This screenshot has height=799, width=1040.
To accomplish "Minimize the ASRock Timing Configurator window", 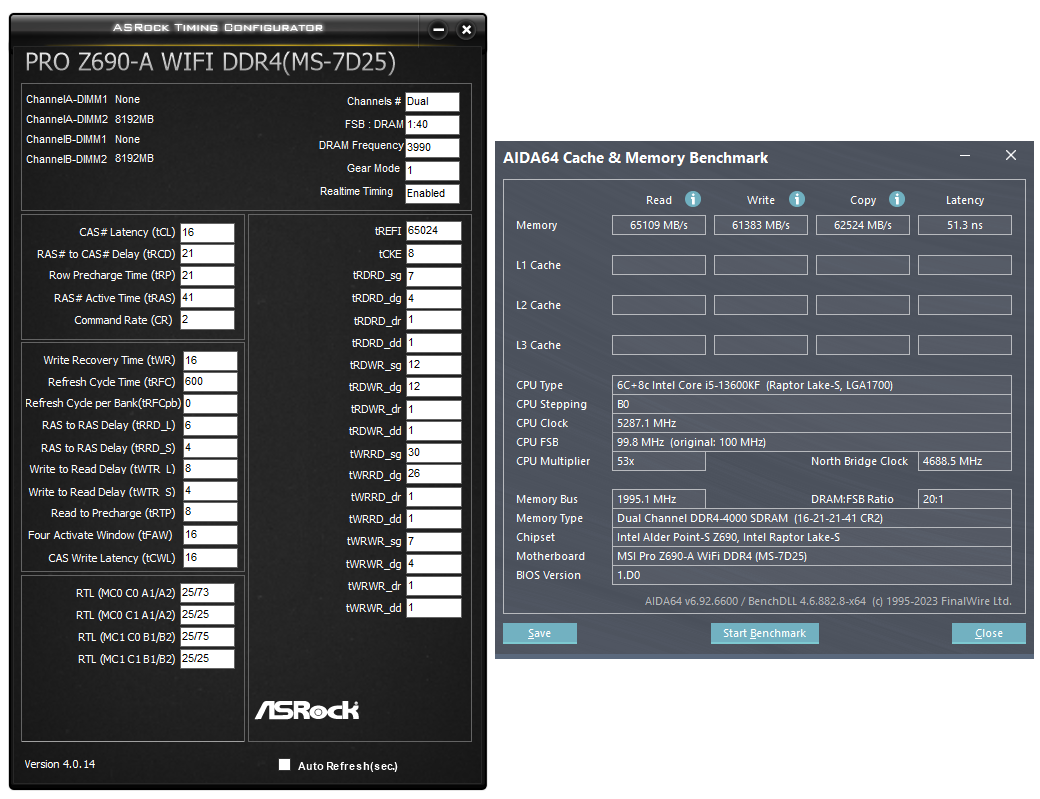I will 438,29.
